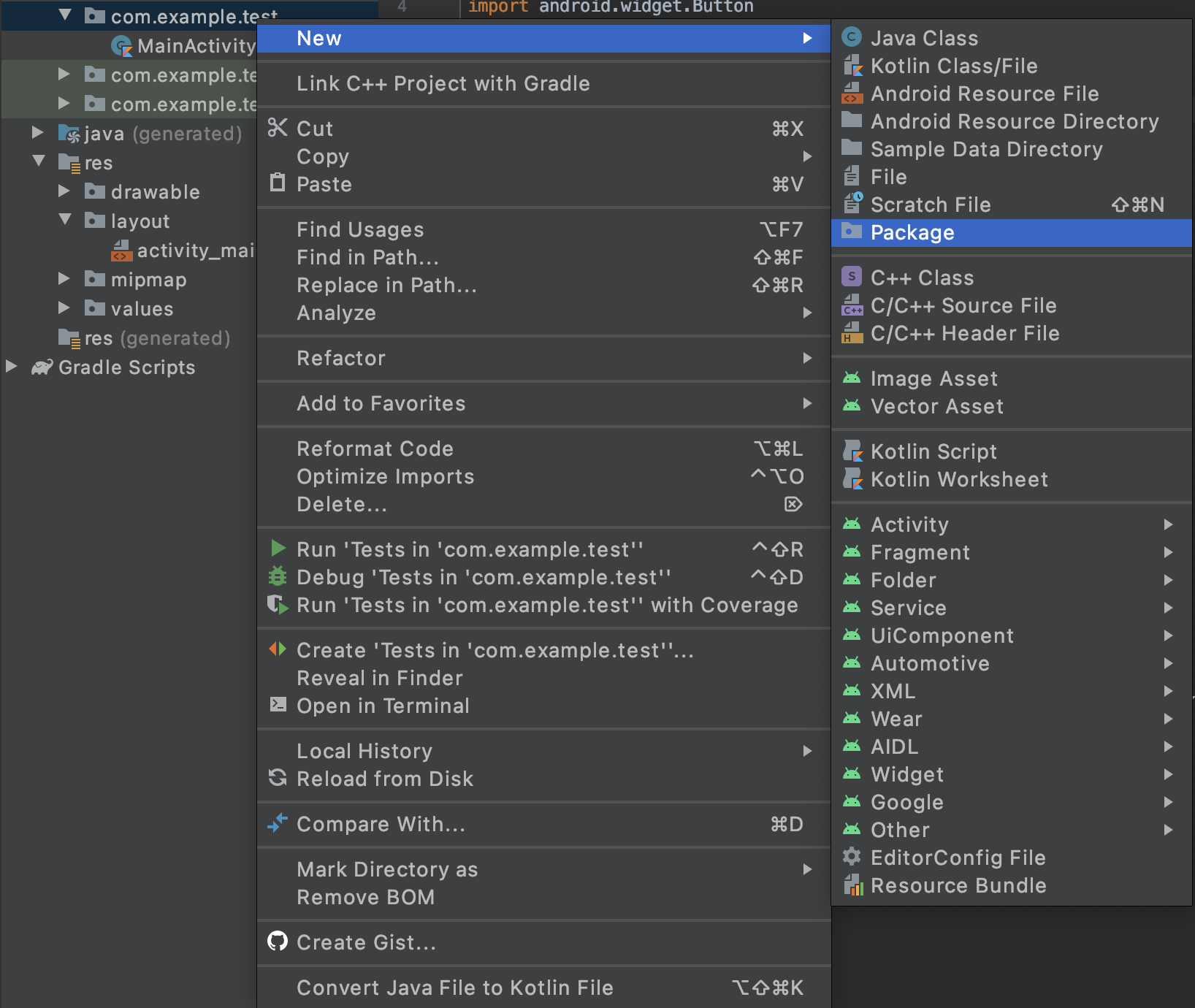The width and height of the screenshot is (1195, 1008).
Task: Collapse the layout folder
Action: (x=65, y=220)
